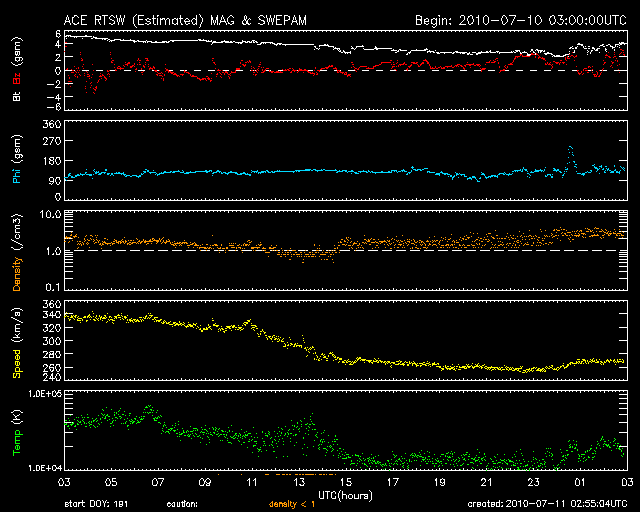Click the '10.0' tick on the Density axis
The width and height of the screenshot is (640, 512).
coord(51,214)
